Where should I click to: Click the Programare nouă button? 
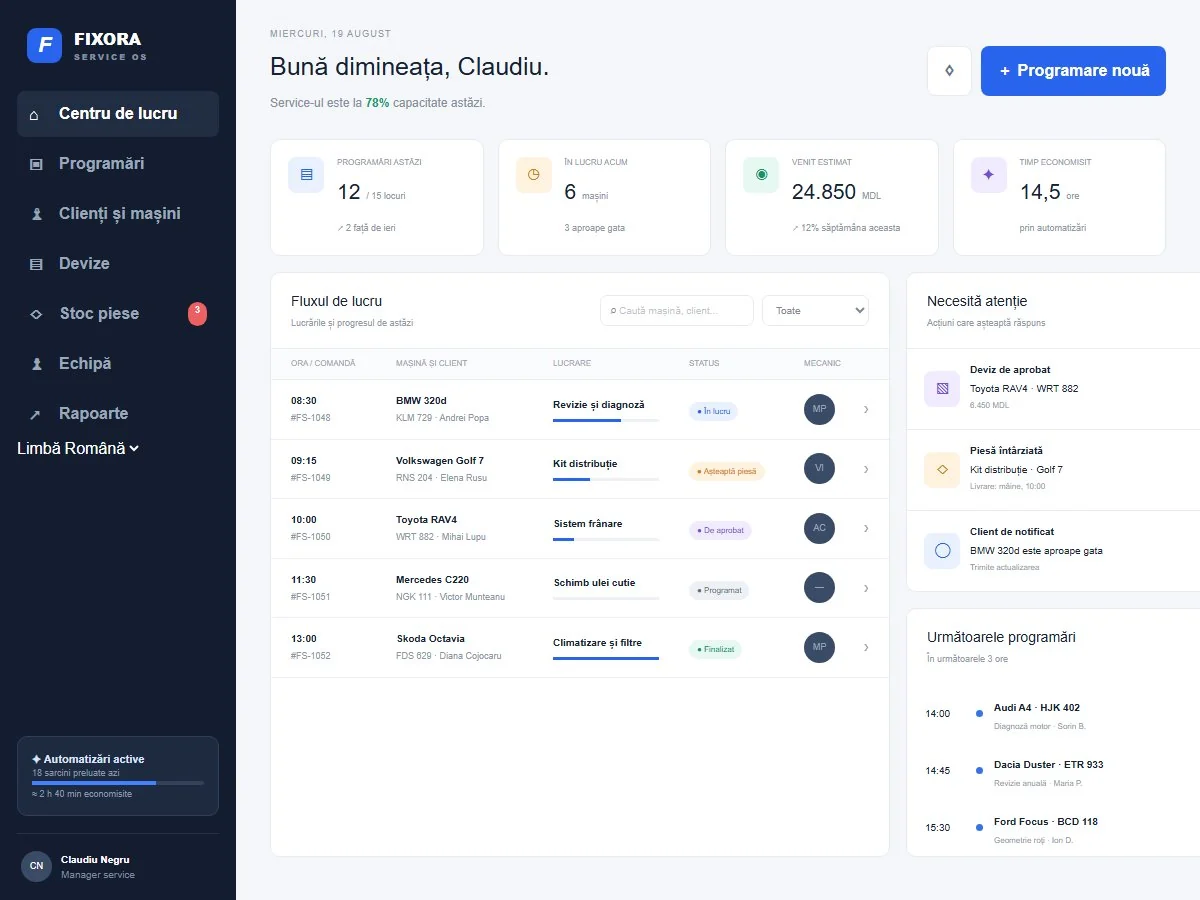[1073, 71]
